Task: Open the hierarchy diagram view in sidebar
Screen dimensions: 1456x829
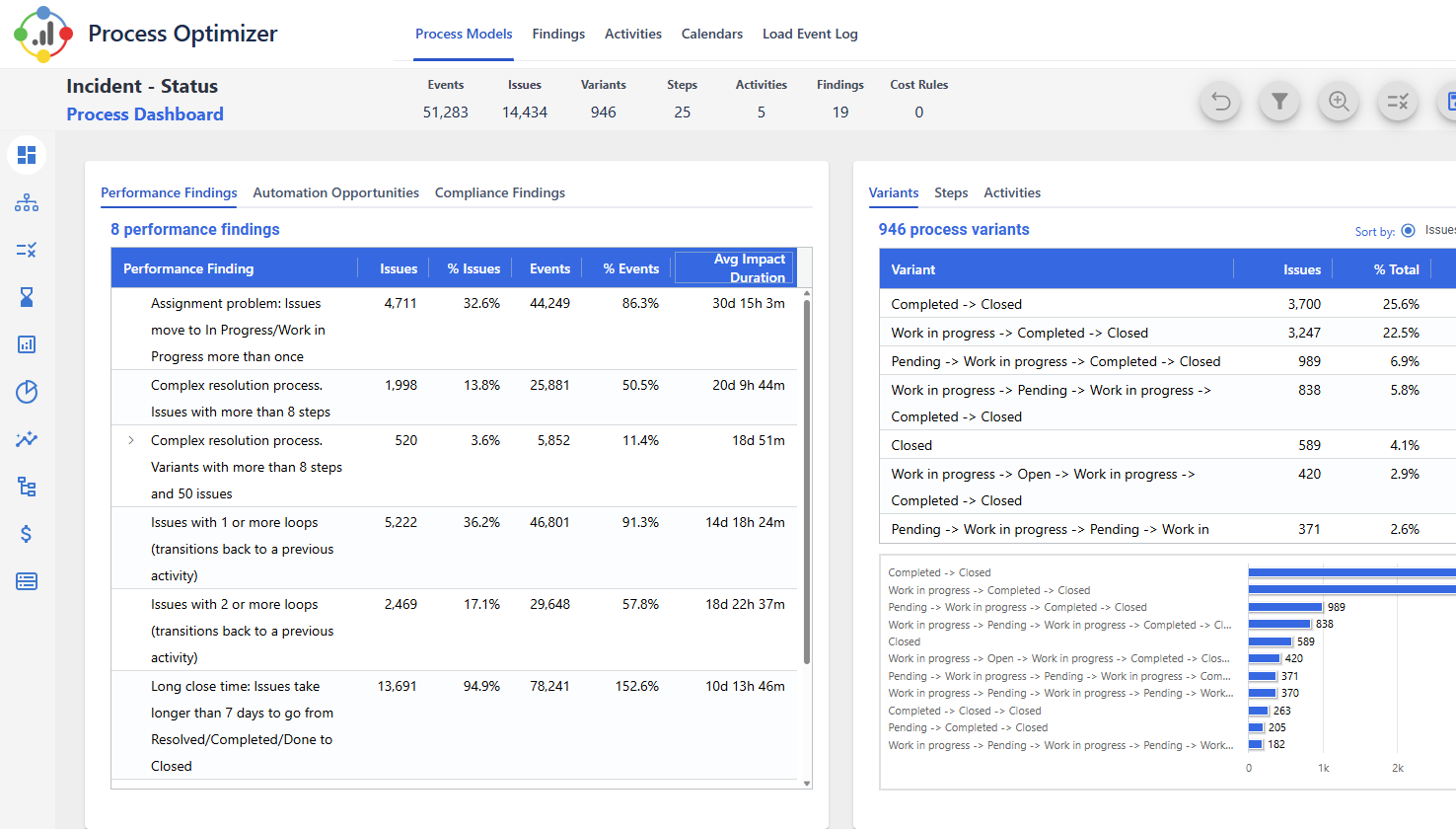Action: (27, 202)
